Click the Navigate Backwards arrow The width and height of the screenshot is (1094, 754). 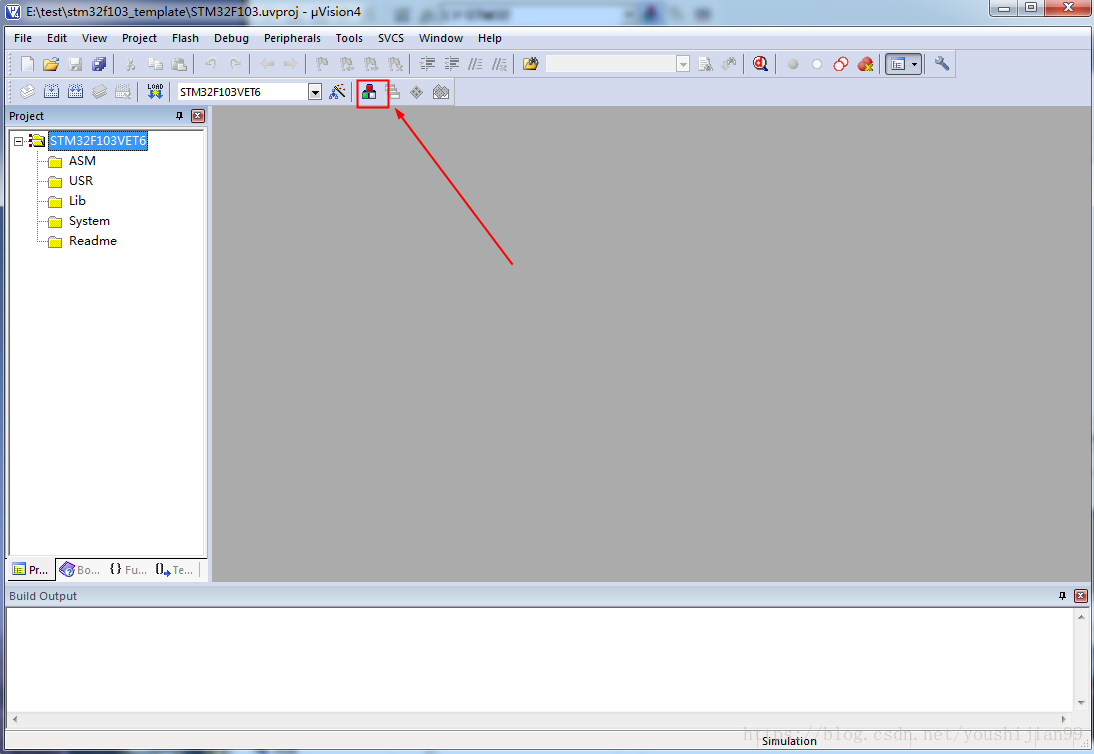point(267,64)
